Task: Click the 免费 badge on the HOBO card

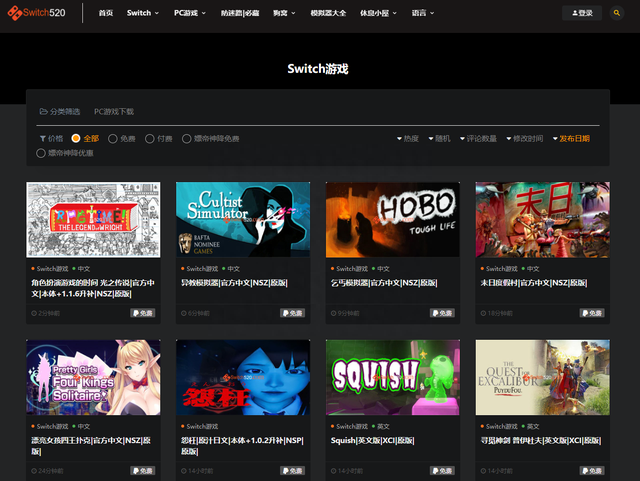Action: 442,313
